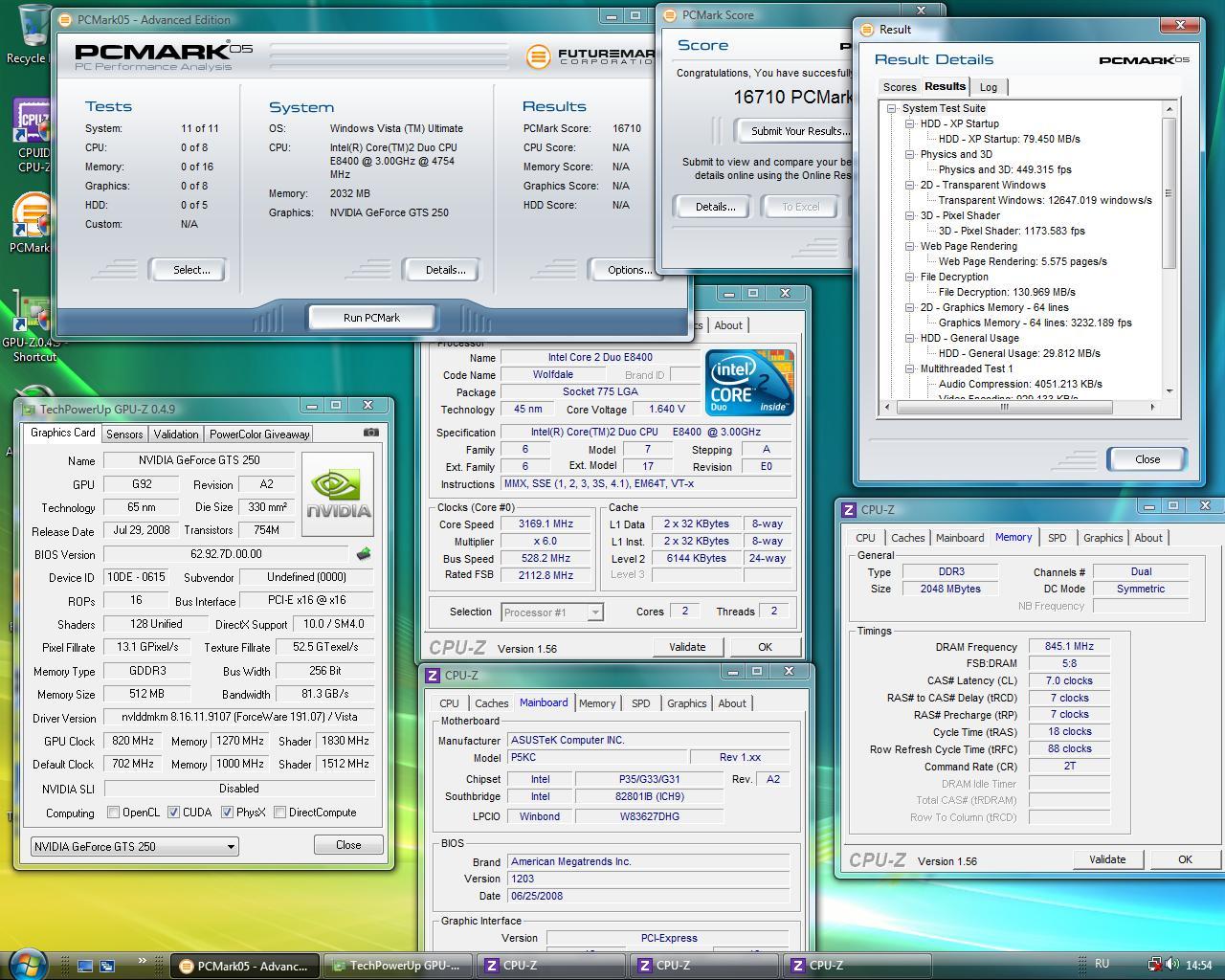The height and width of the screenshot is (980, 1225).
Task: Click the Close button in Result window
Action: point(1147,459)
